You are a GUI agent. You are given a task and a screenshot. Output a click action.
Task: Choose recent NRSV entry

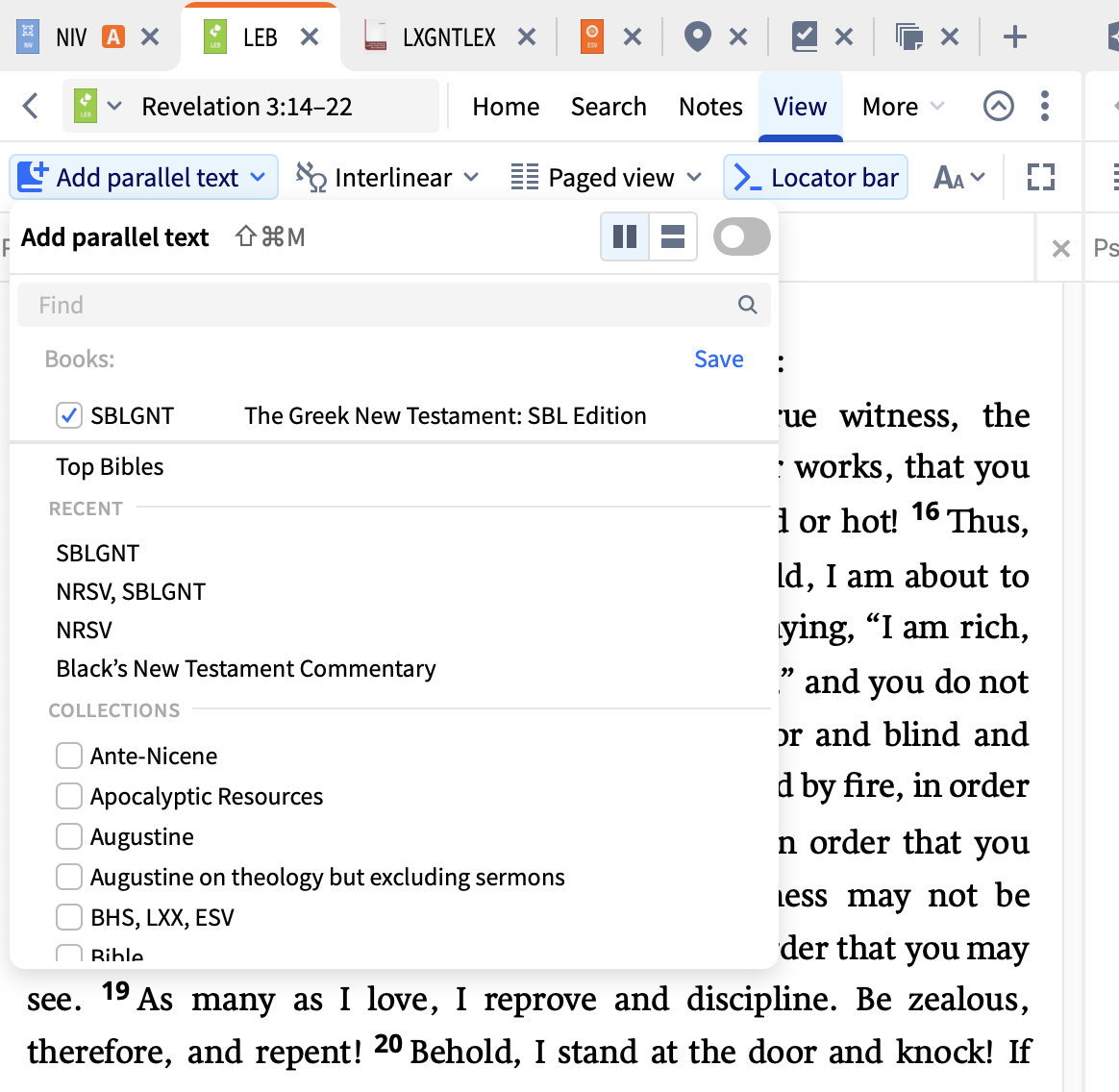pos(85,631)
